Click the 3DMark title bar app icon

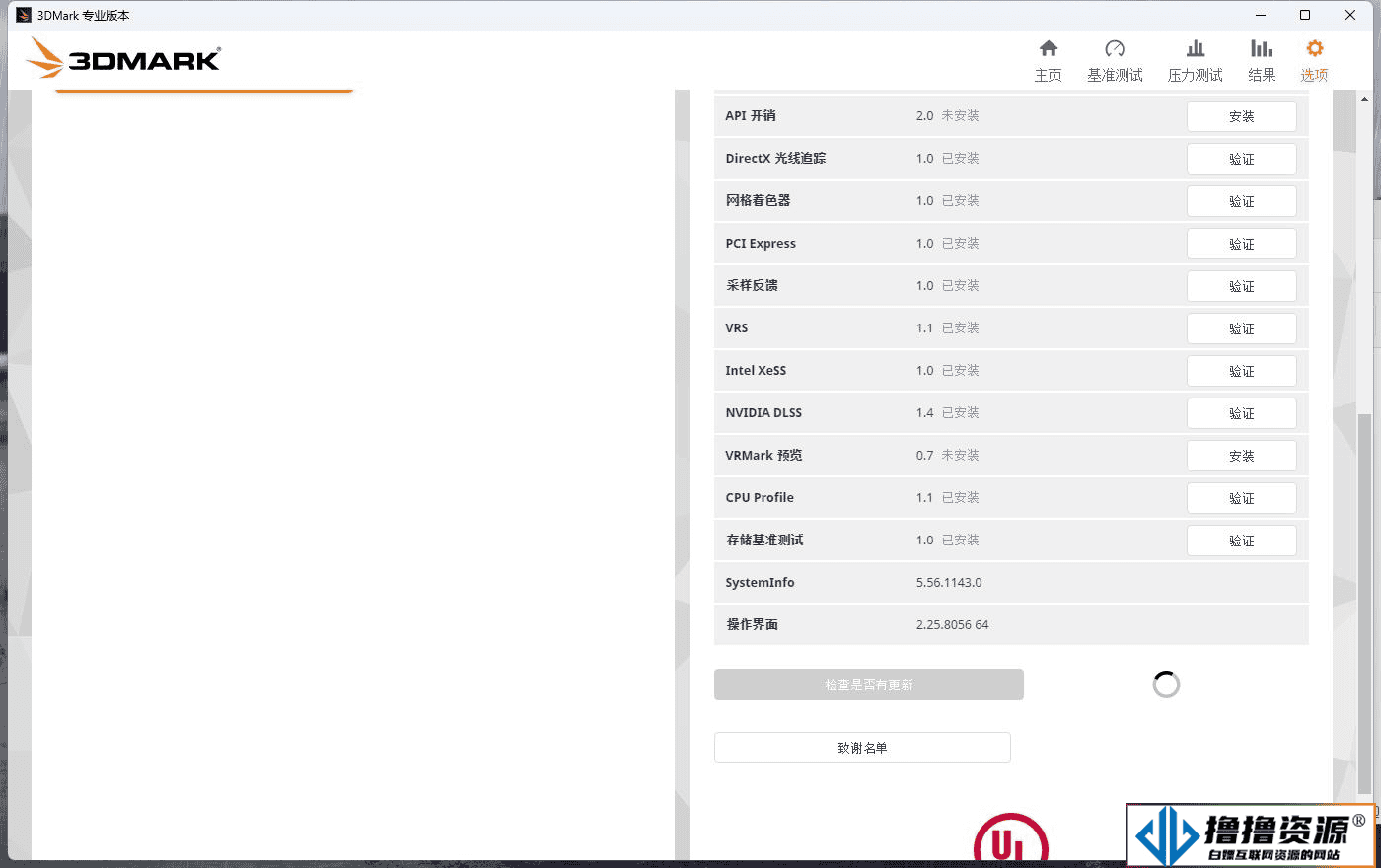(24, 15)
